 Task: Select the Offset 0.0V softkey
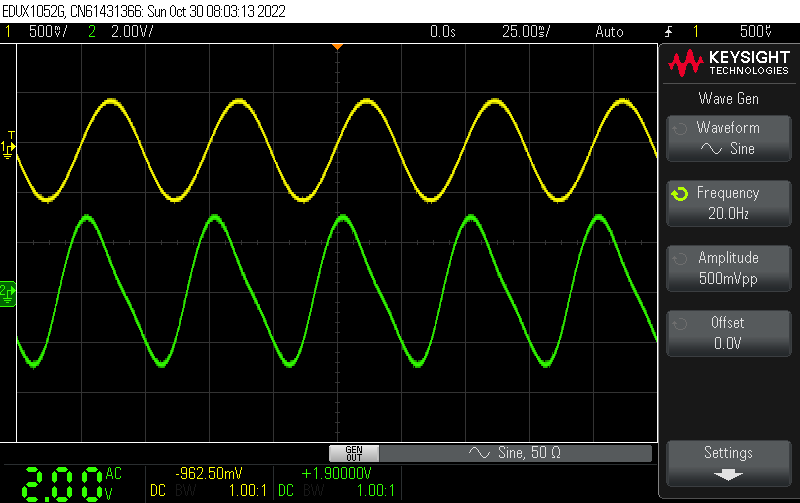pos(728,333)
